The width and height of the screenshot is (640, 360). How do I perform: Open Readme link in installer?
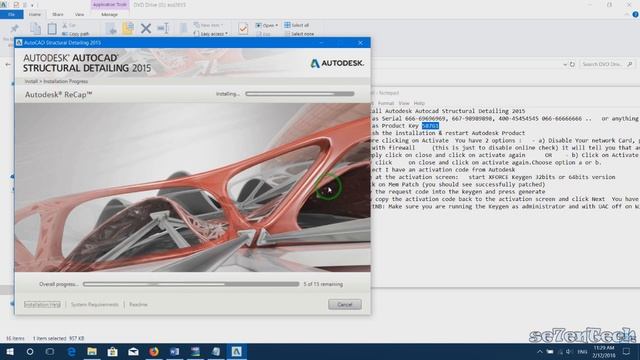[138, 304]
